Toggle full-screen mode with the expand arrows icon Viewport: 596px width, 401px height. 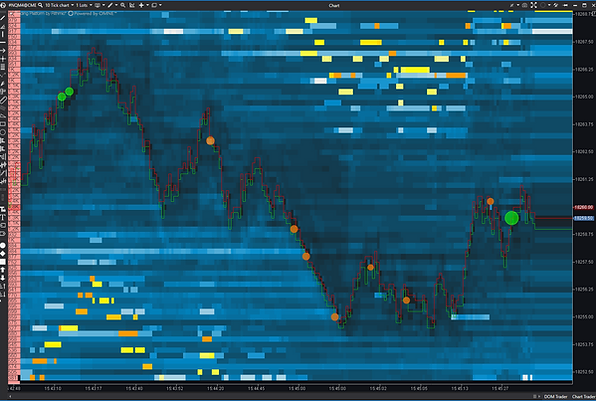click(534, 5)
